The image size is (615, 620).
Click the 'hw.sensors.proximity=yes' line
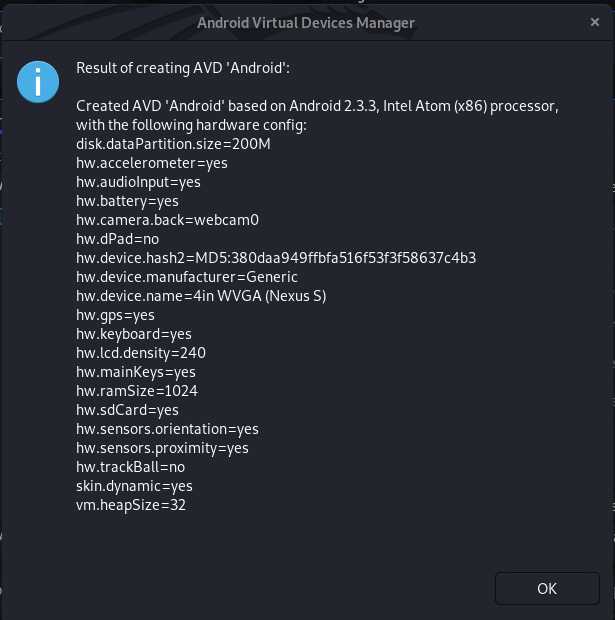coord(162,448)
